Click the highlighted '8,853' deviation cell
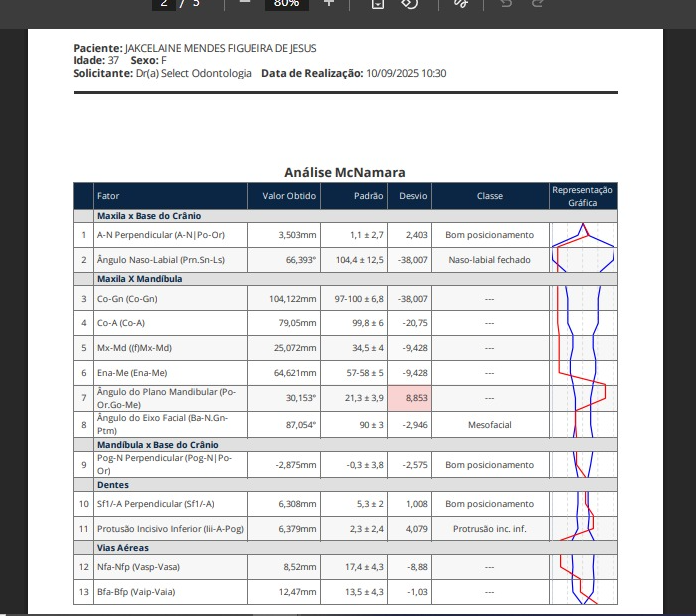696x616 pixels. (x=410, y=398)
